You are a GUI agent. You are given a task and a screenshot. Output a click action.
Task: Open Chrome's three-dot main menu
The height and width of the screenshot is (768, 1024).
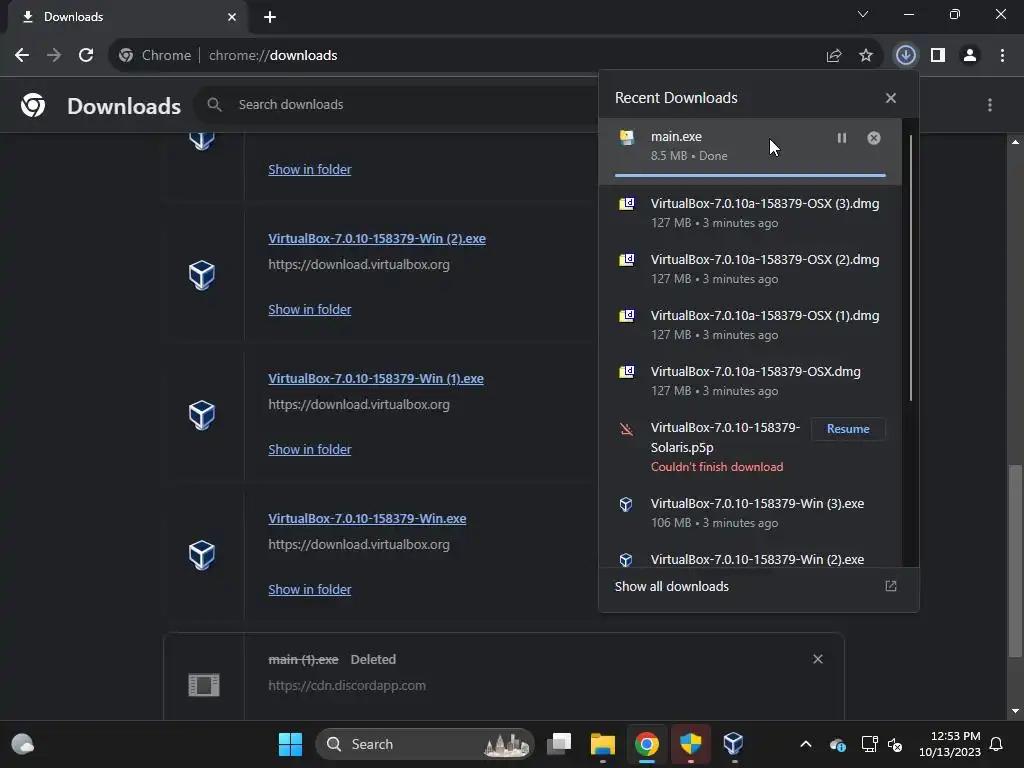pyautogui.click(x=1002, y=56)
